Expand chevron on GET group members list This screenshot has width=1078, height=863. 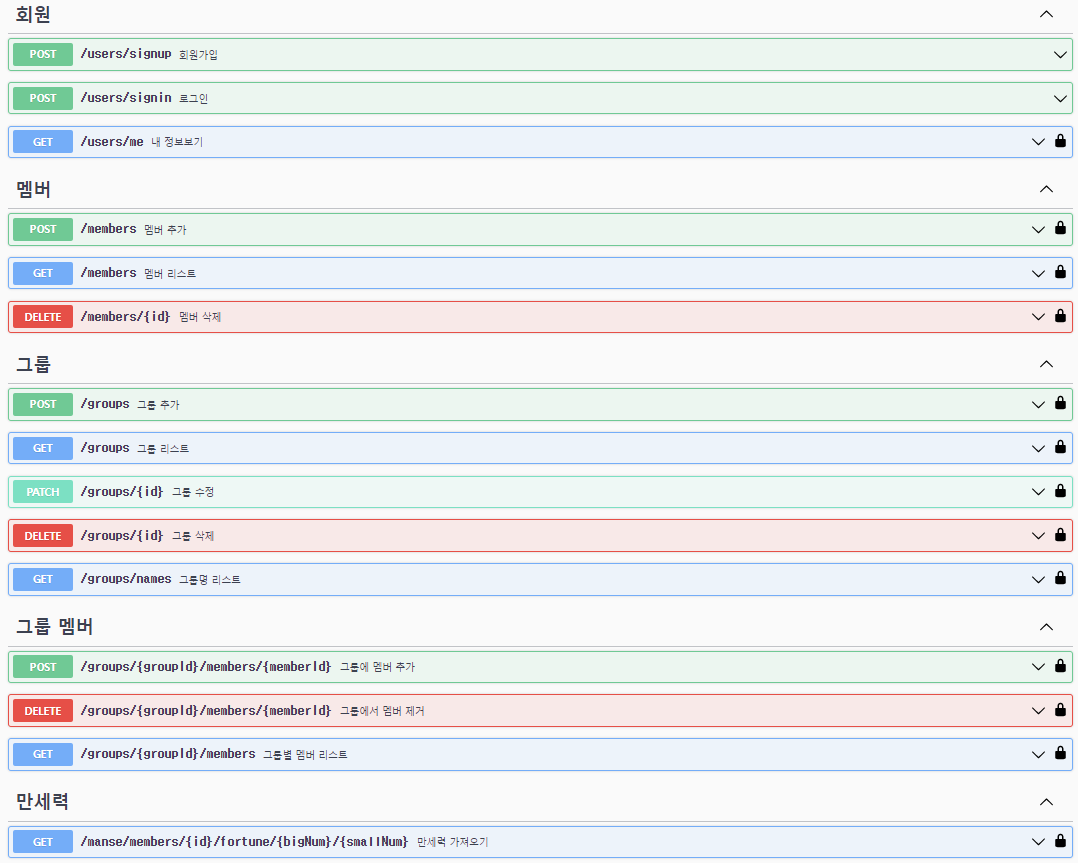[1038, 754]
